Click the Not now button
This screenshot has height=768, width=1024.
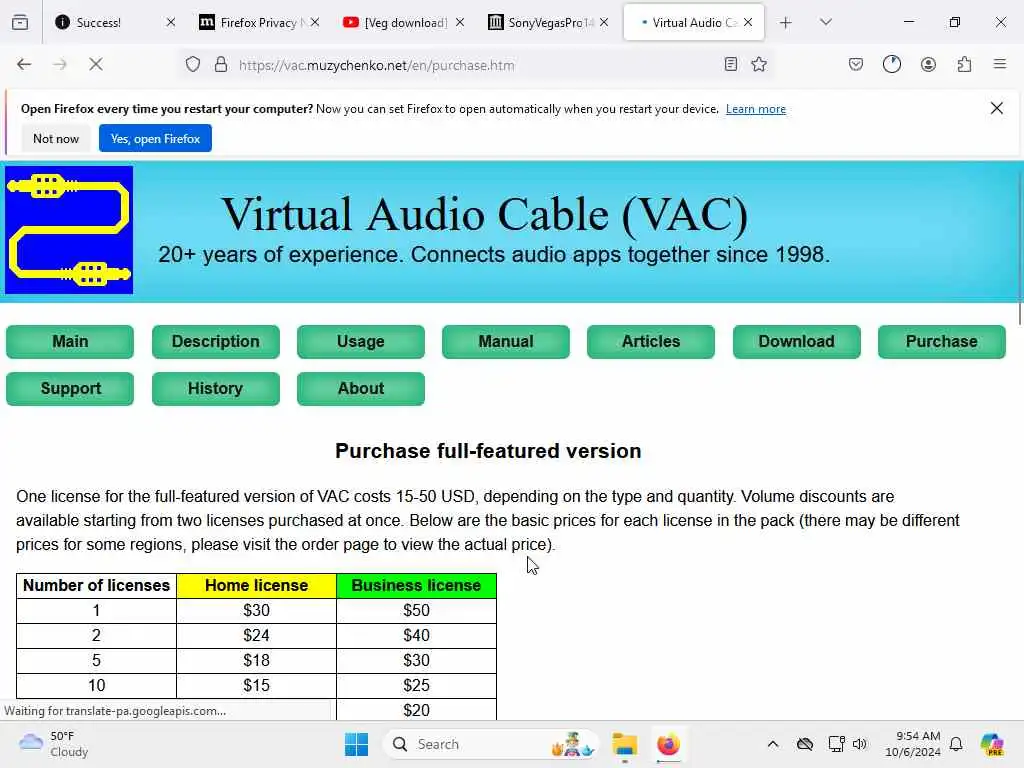[56, 138]
